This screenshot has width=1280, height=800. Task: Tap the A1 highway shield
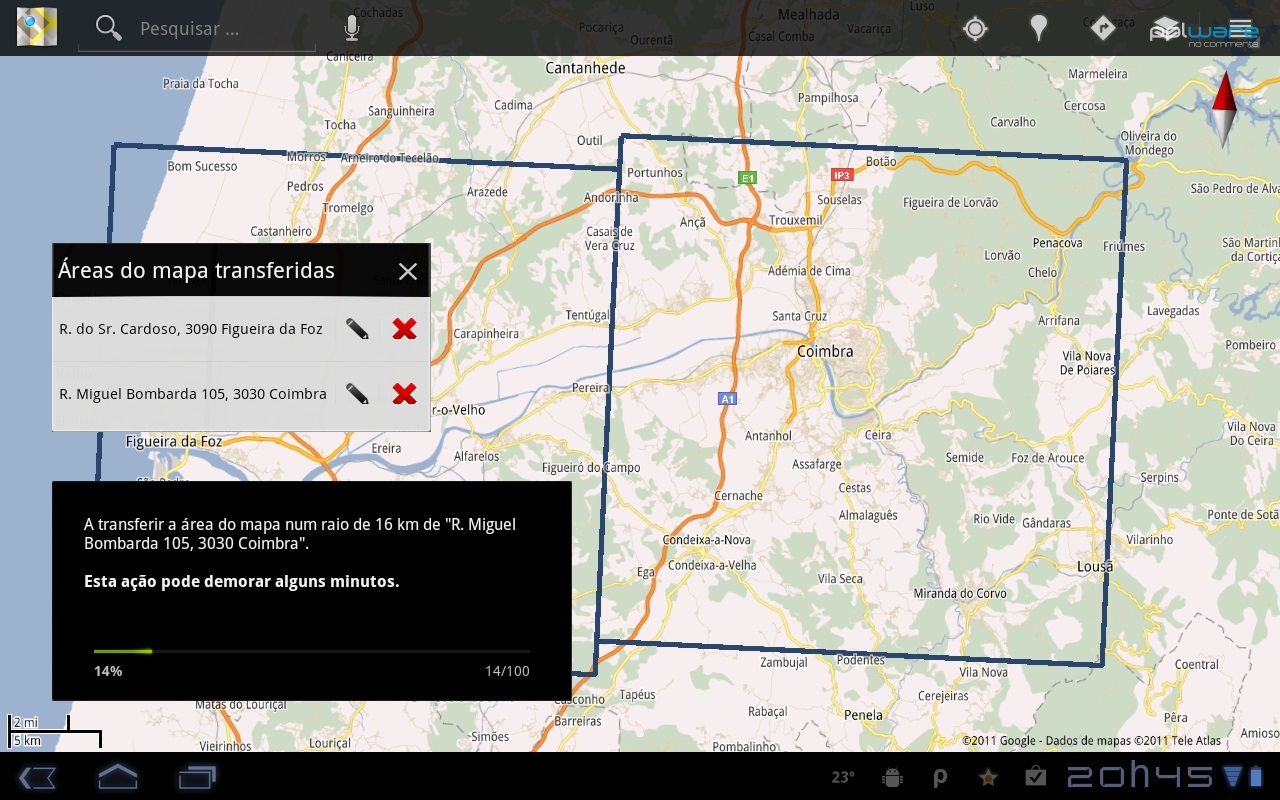[727, 398]
